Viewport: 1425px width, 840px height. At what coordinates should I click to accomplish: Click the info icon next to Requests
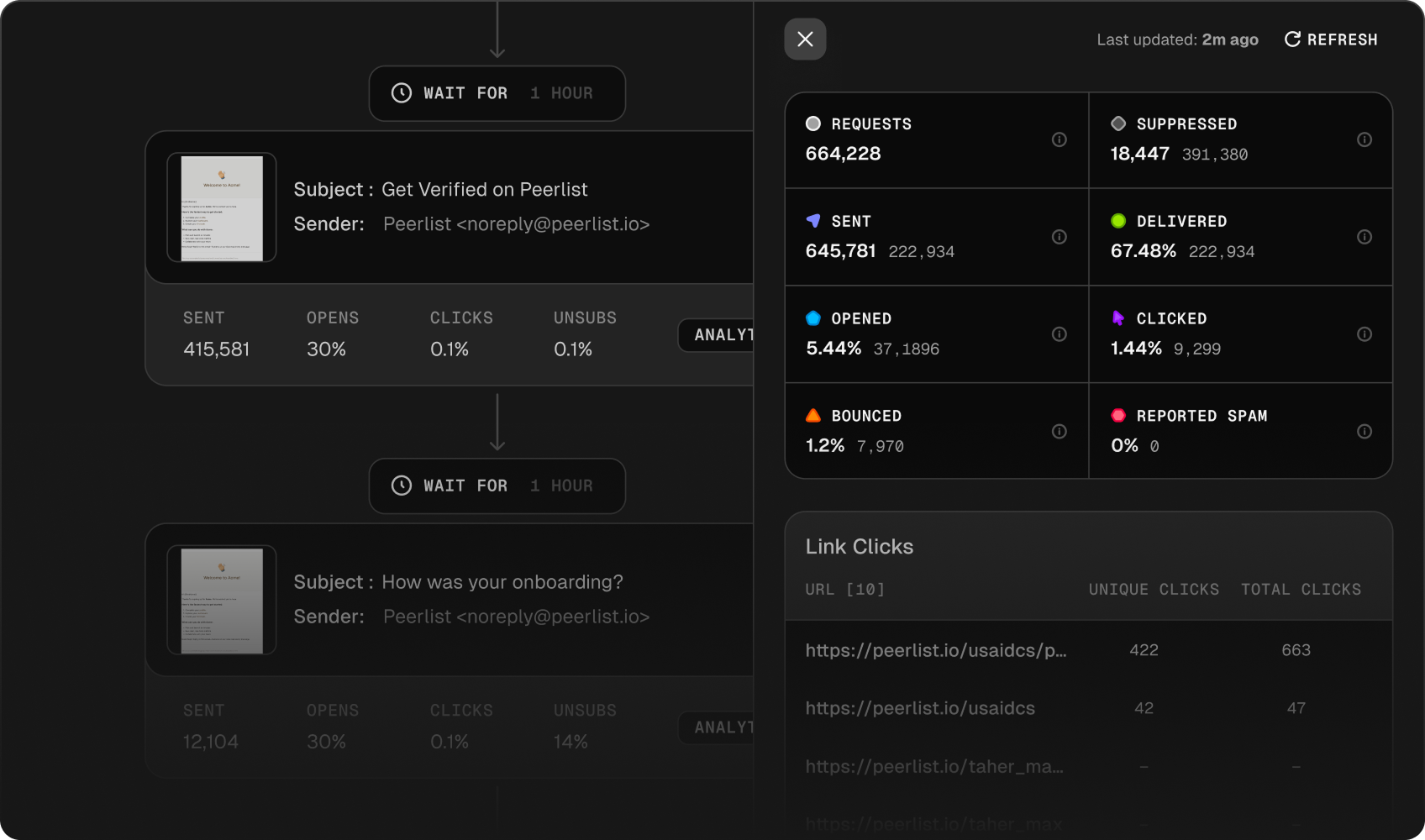click(x=1060, y=140)
